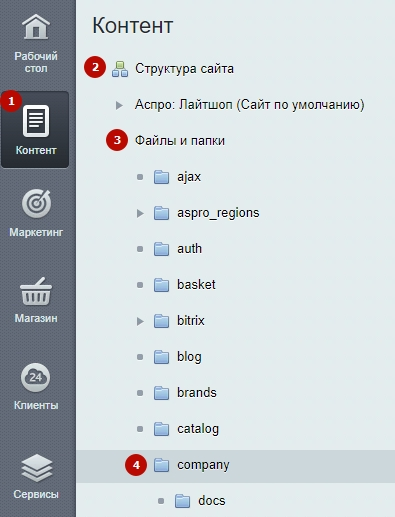Screen dimensions: 395x517
Task: Click the bullet marker beside auth
Action: coord(140,249)
